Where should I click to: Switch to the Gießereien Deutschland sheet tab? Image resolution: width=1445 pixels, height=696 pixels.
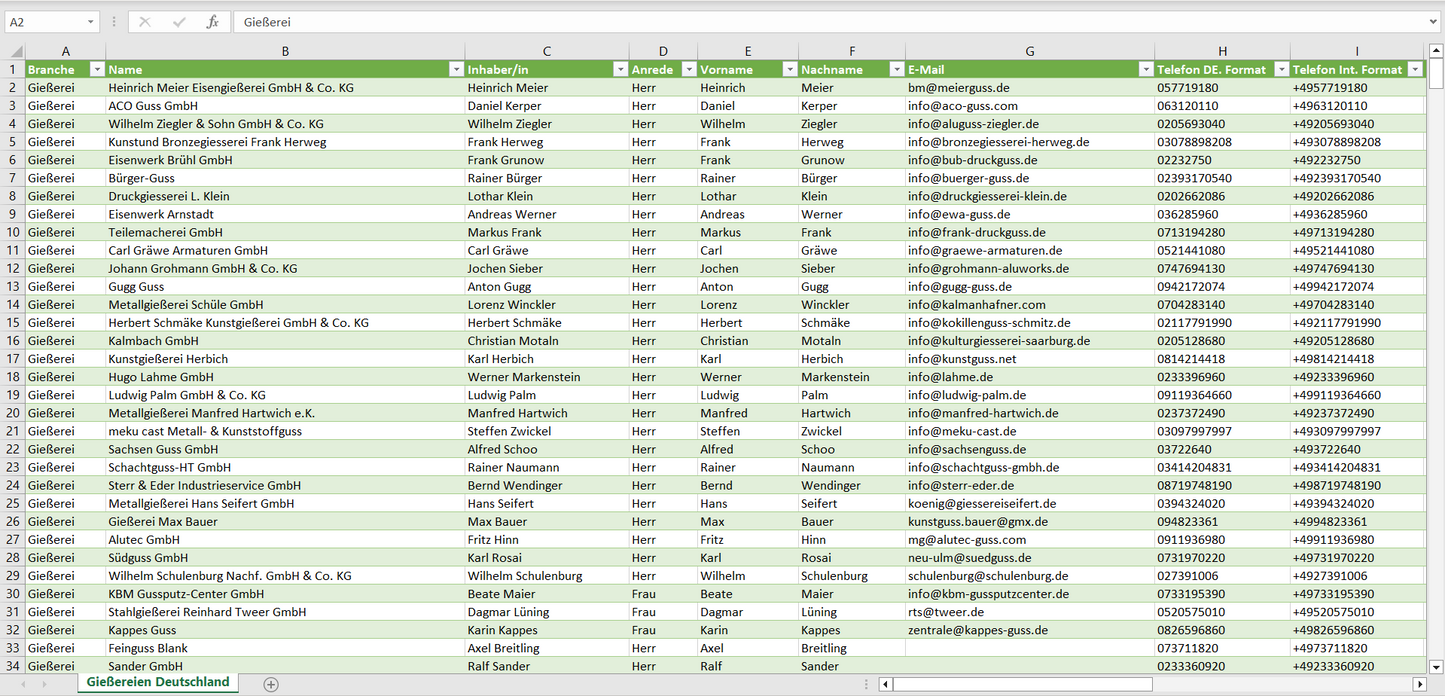click(158, 682)
